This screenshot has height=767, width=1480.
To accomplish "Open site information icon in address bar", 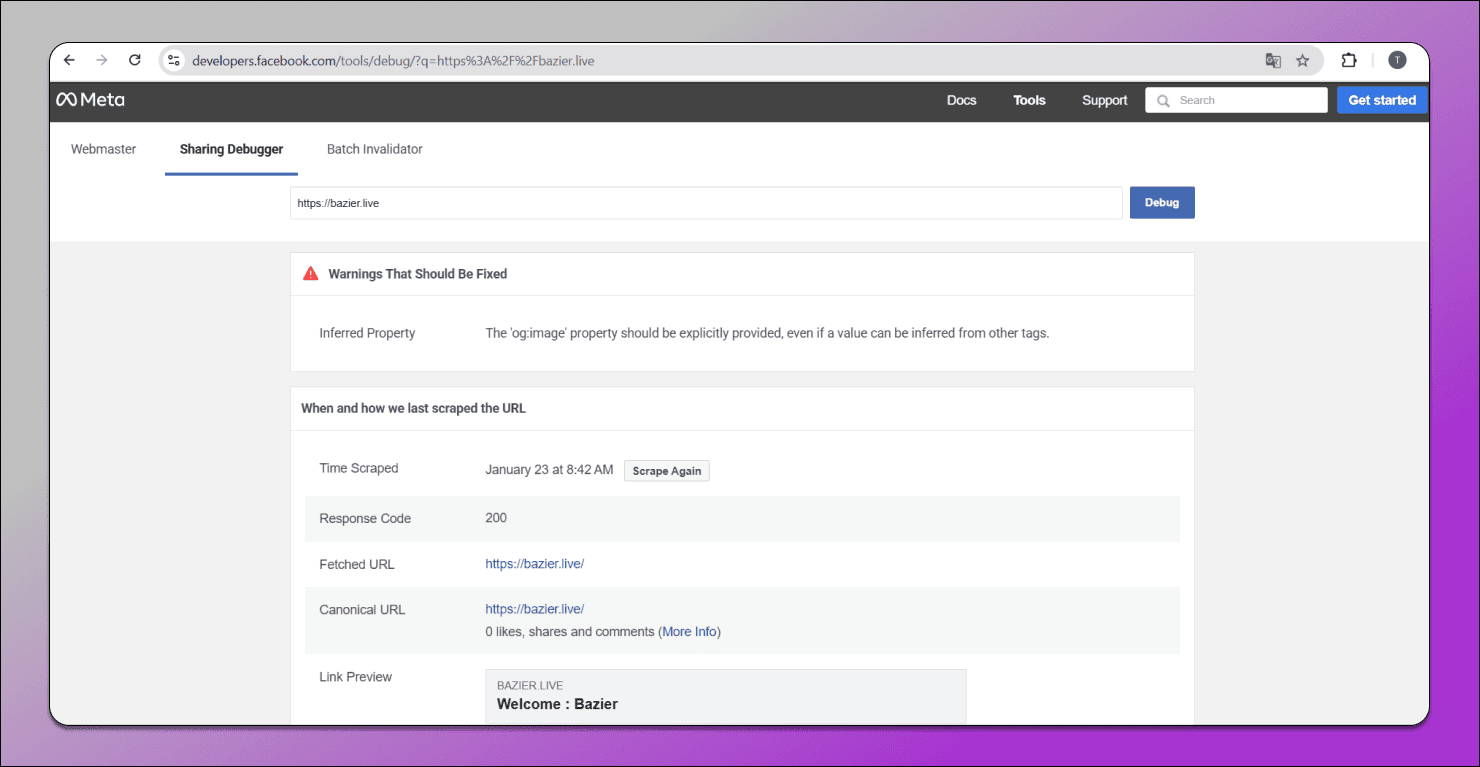I will tap(174, 60).
